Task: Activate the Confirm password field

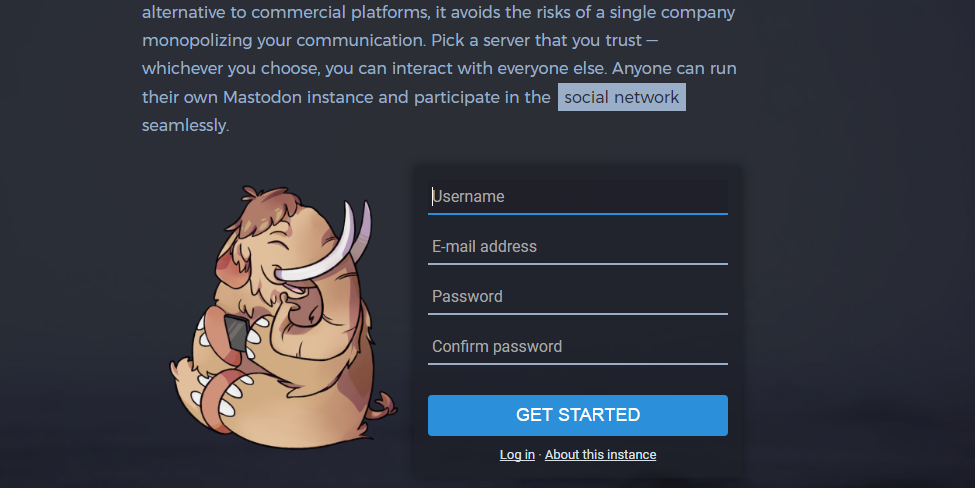Action: point(578,347)
